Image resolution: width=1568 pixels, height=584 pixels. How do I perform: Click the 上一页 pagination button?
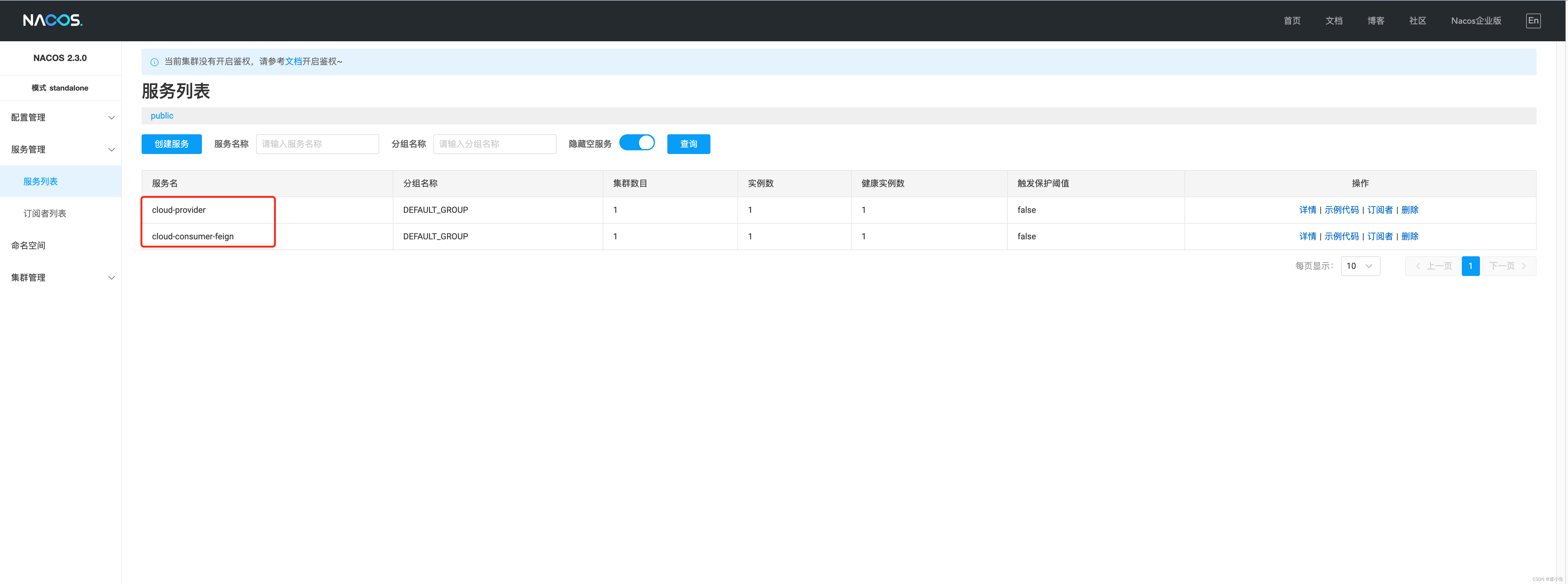1433,266
